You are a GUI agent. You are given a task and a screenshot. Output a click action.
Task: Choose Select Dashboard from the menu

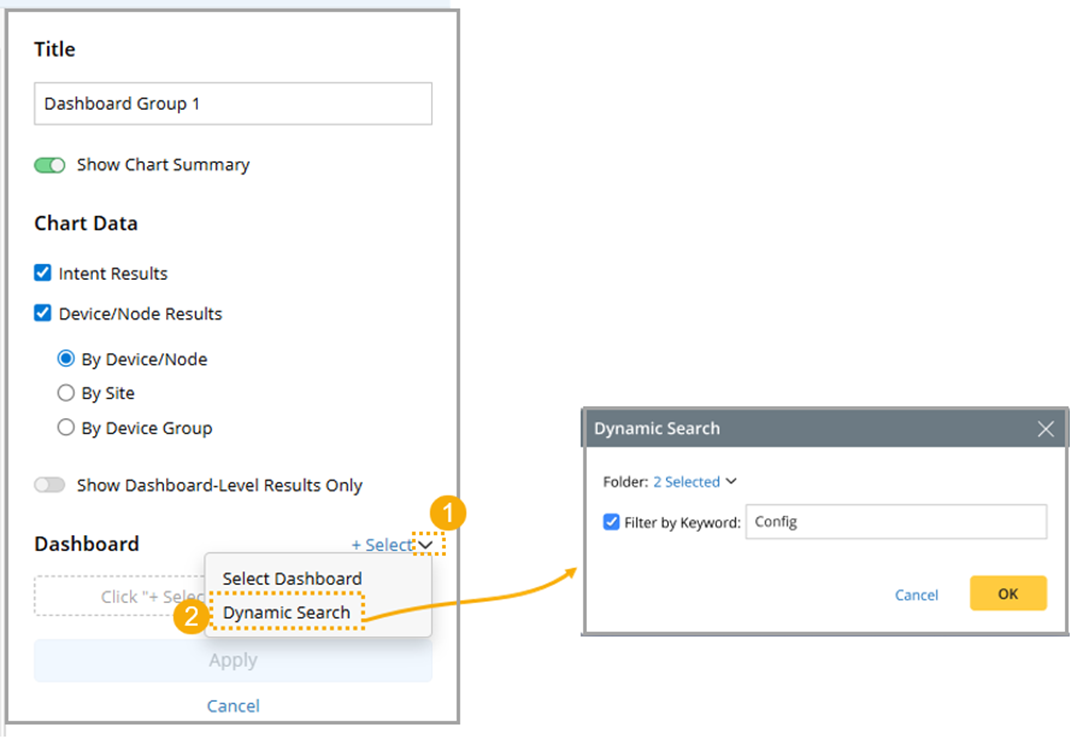pos(292,579)
